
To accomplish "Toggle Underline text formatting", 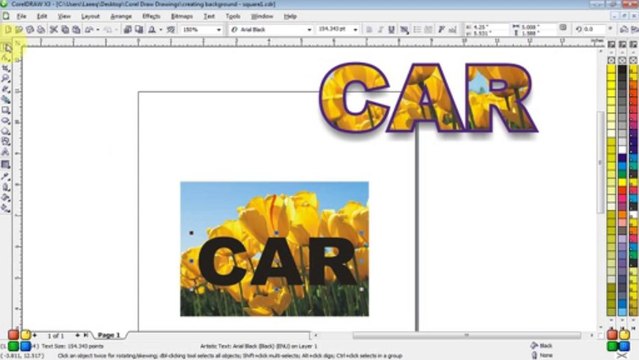I will coord(392,30).
